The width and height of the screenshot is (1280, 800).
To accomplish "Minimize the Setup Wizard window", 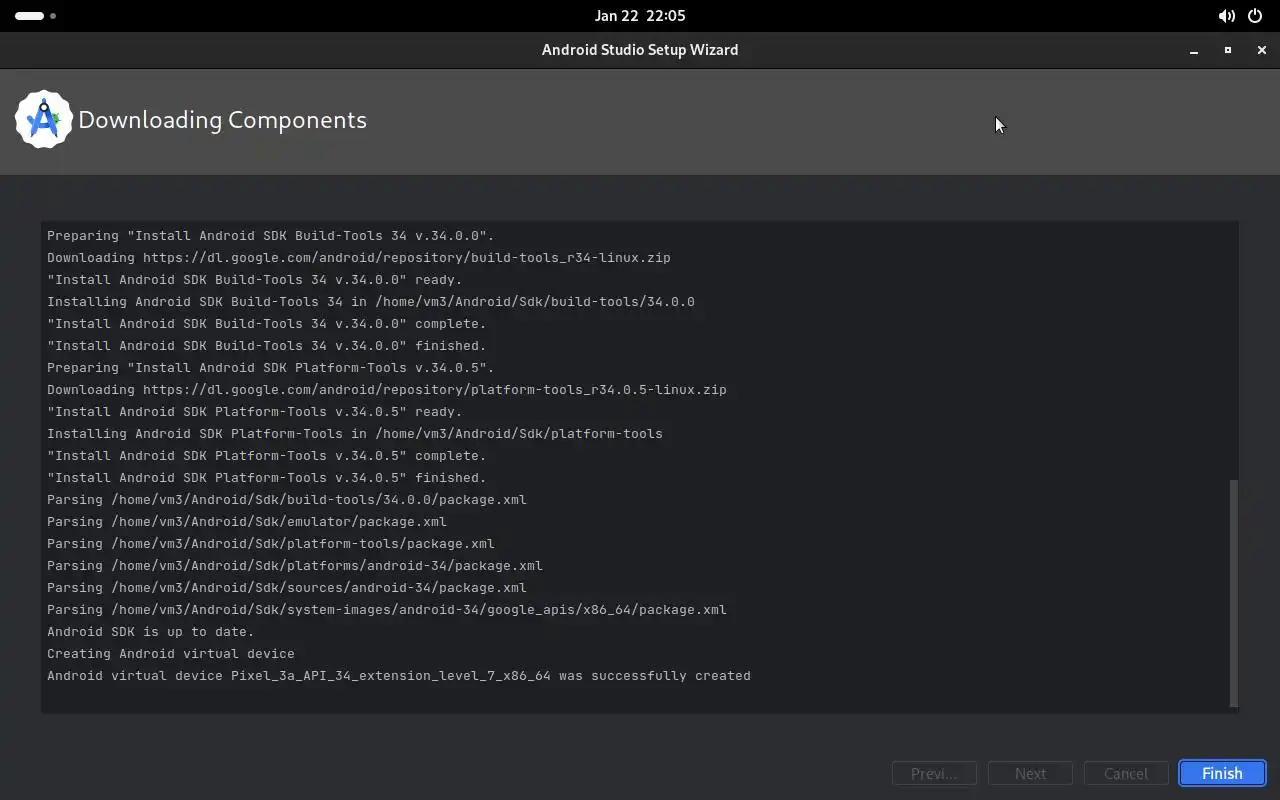I will coord(1194,50).
